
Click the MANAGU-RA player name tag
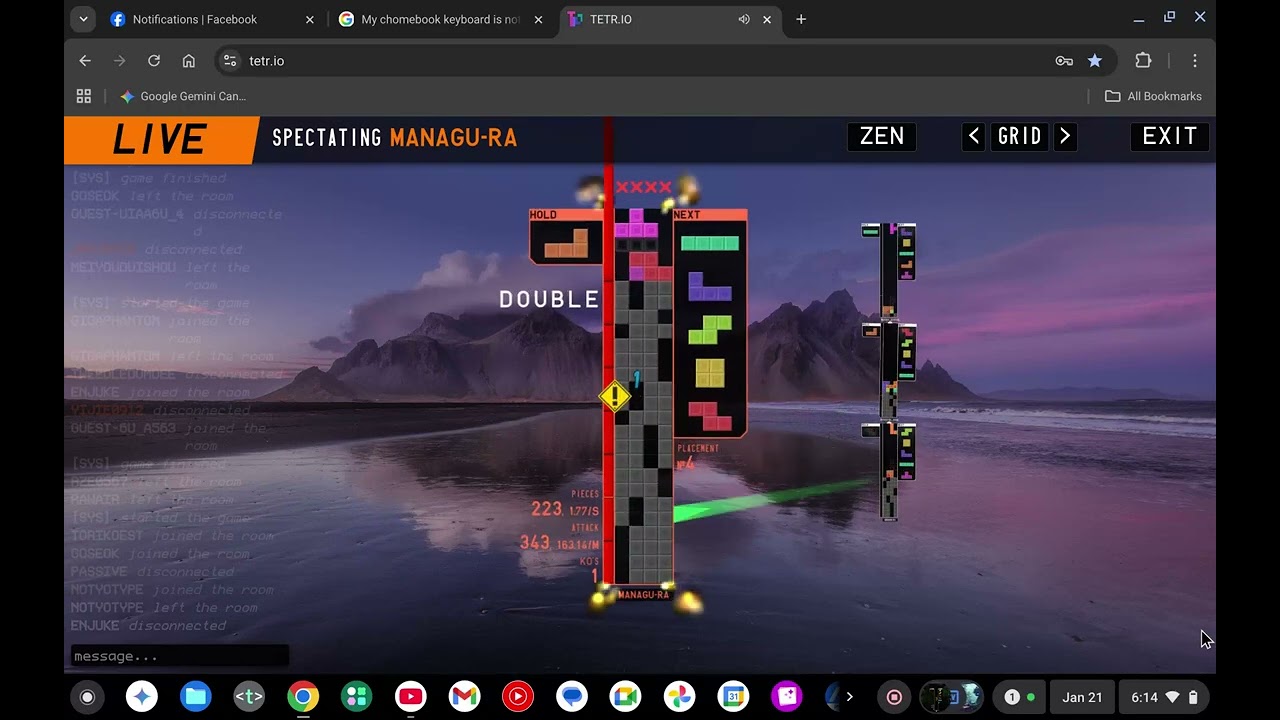pyautogui.click(x=643, y=595)
